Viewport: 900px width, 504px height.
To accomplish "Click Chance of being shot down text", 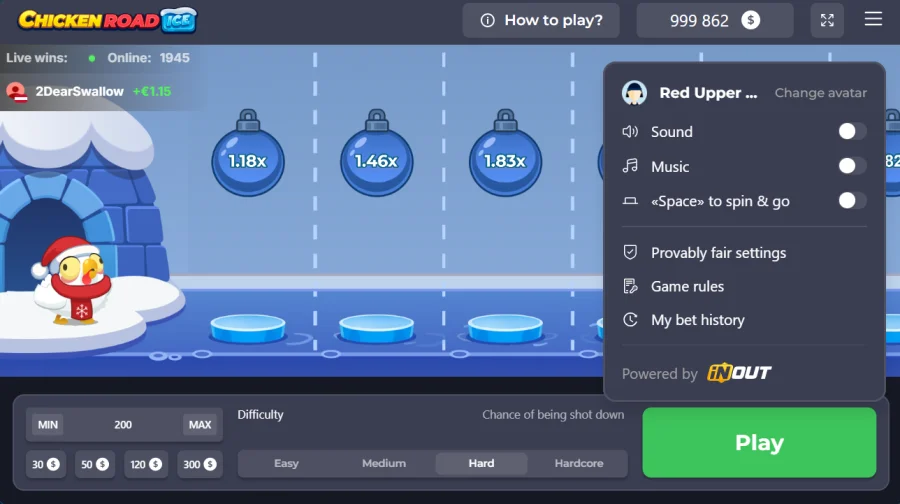I will tap(553, 414).
